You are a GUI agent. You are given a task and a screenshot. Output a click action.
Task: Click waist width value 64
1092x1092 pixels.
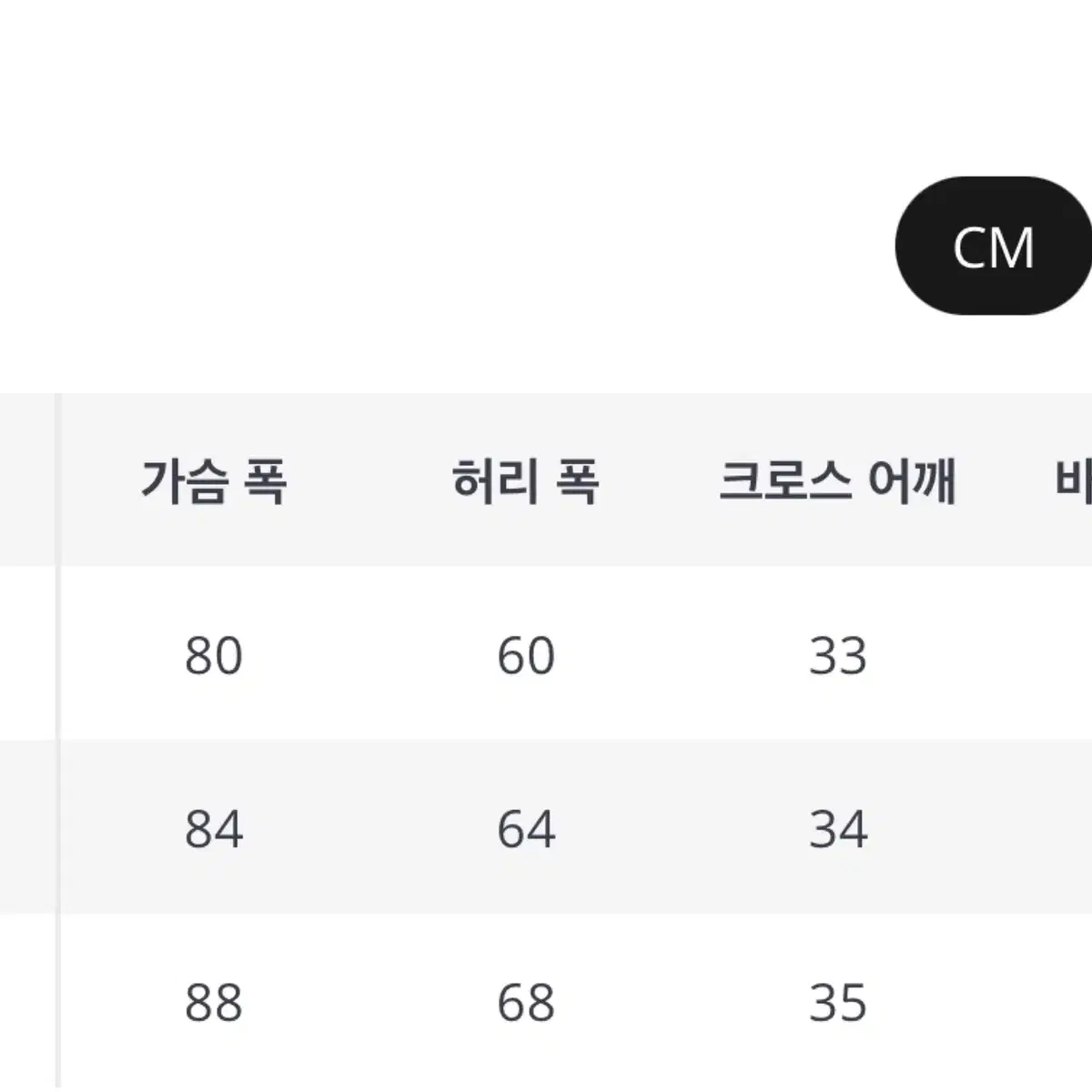pyautogui.click(x=526, y=829)
